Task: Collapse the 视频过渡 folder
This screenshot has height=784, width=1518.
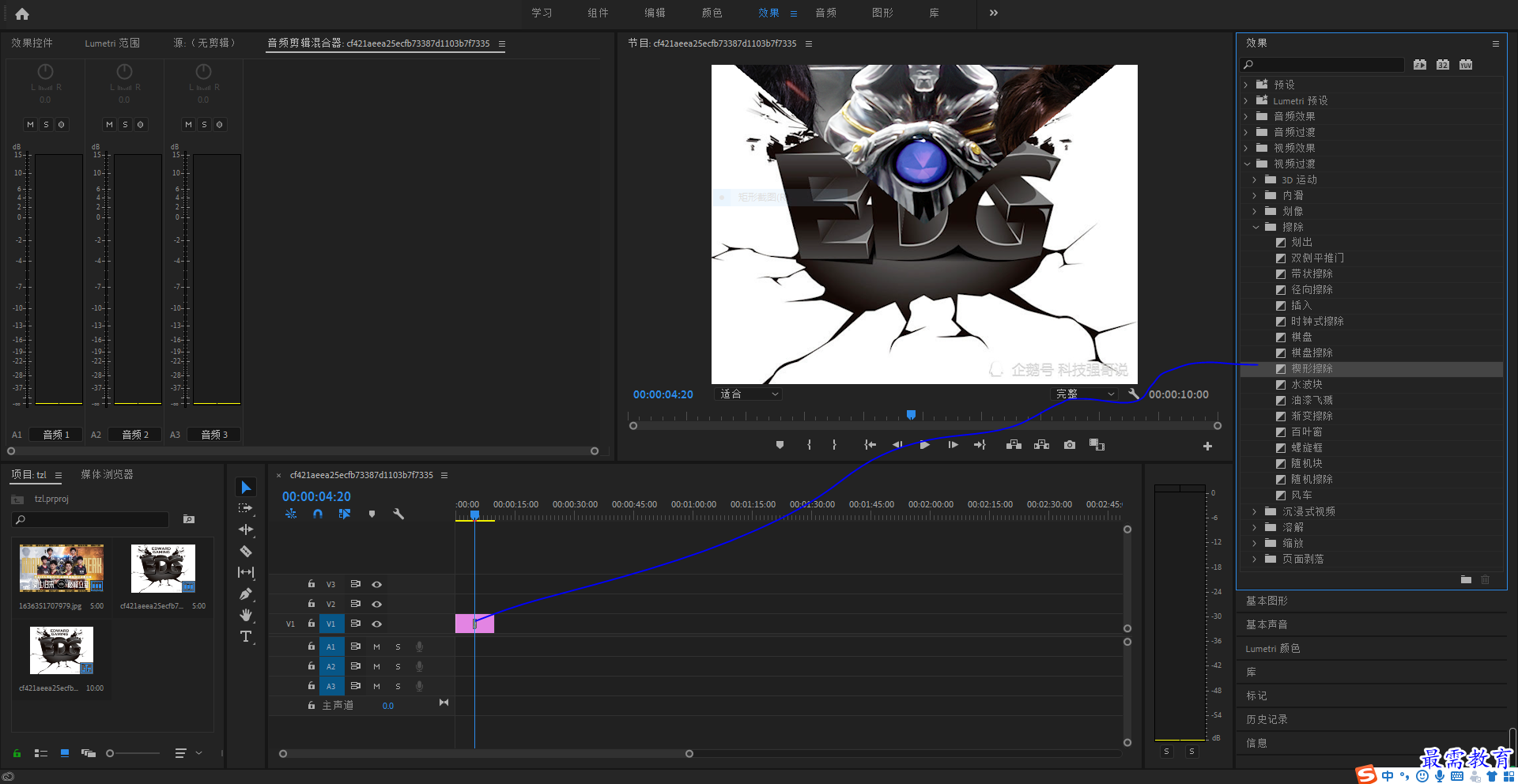Action: (x=1247, y=164)
